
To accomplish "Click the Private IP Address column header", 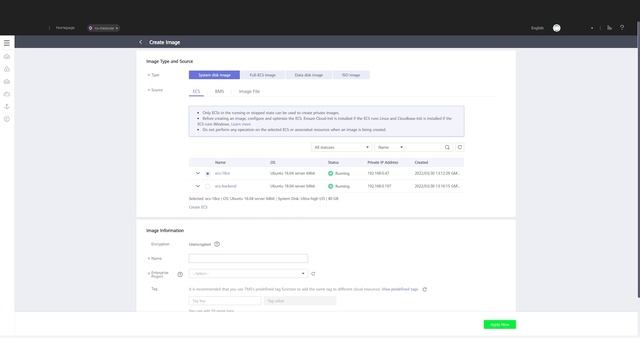I will [383, 162].
